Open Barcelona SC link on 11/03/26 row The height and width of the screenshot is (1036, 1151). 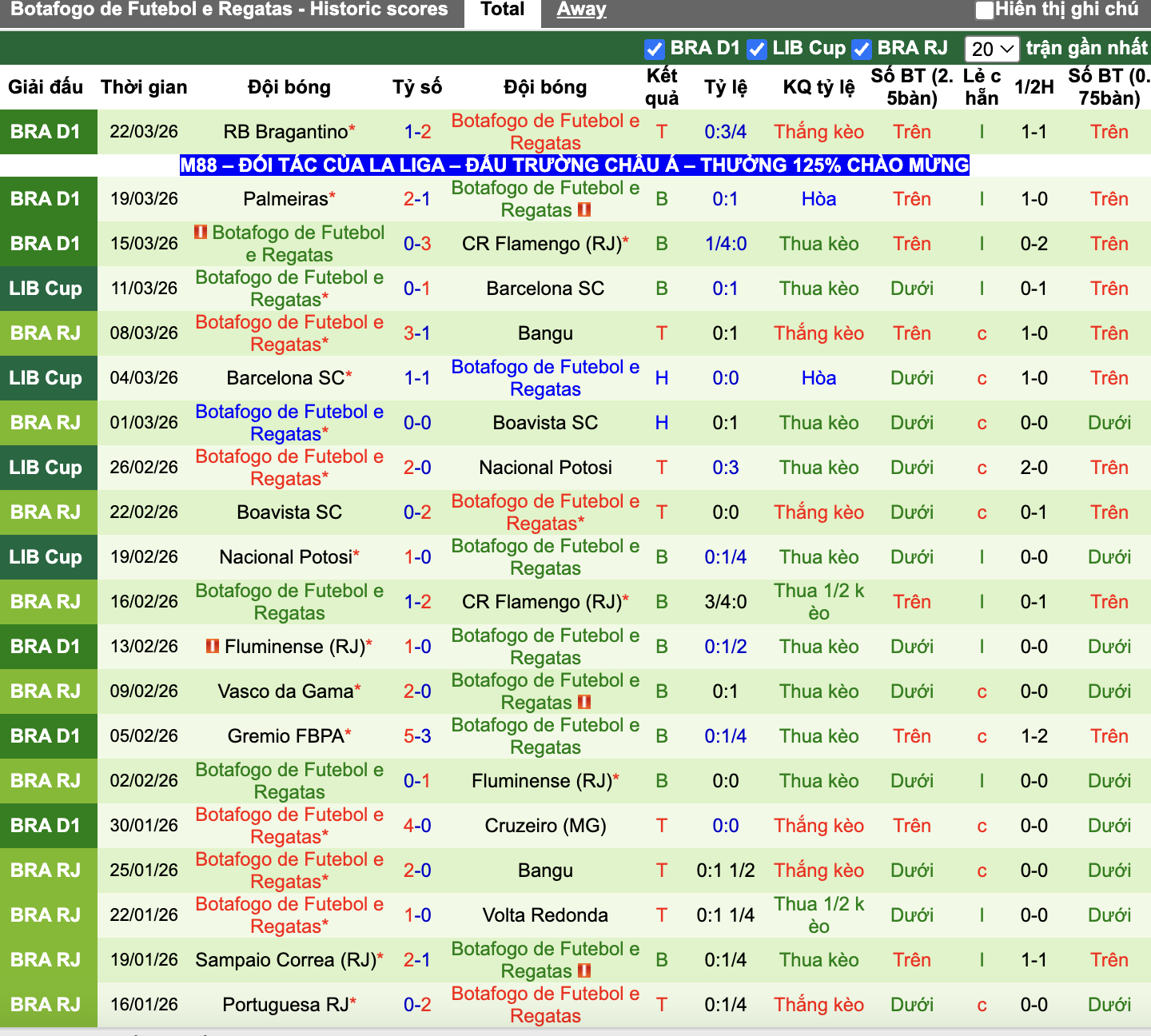click(545, 289)
